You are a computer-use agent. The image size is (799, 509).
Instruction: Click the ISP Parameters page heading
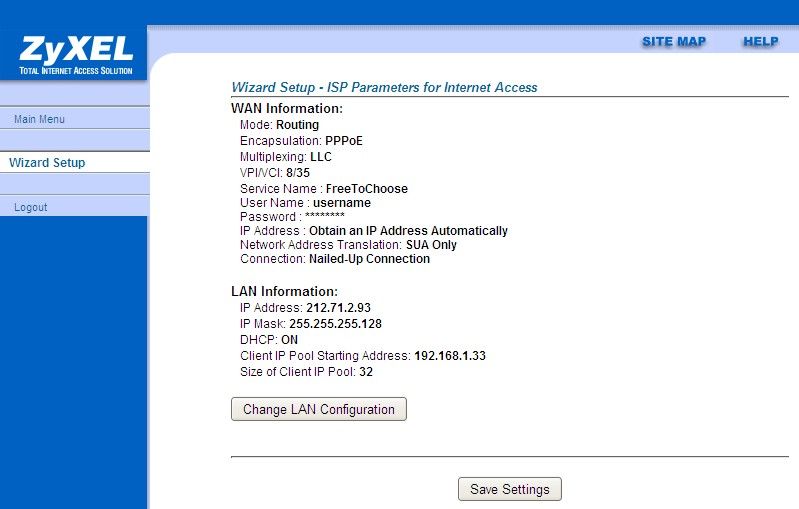pyautogui.click(x=384, y=88)
